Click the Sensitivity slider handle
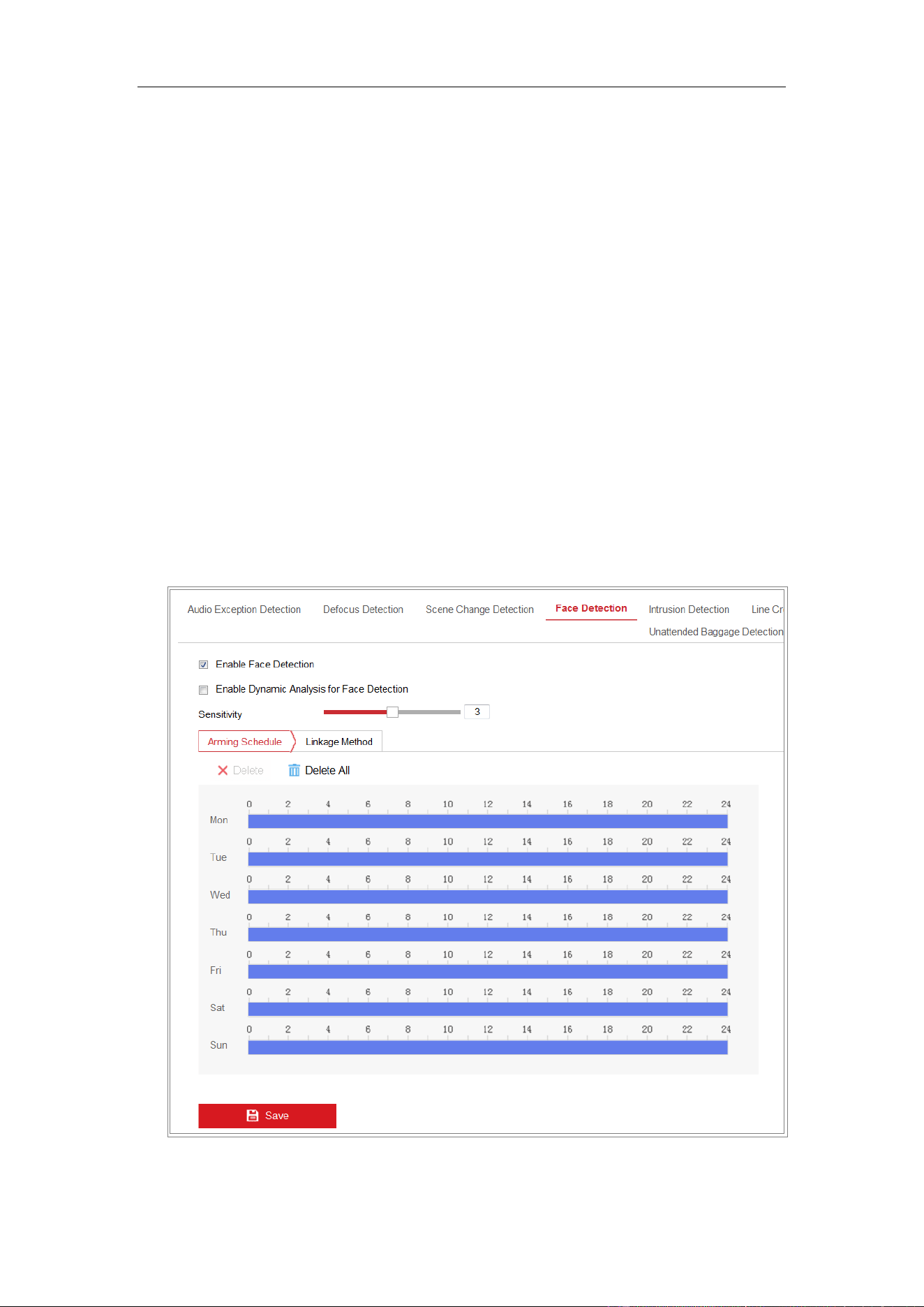Image resolution: width=924 pixels, height=1307 pixels. point(393,712)
